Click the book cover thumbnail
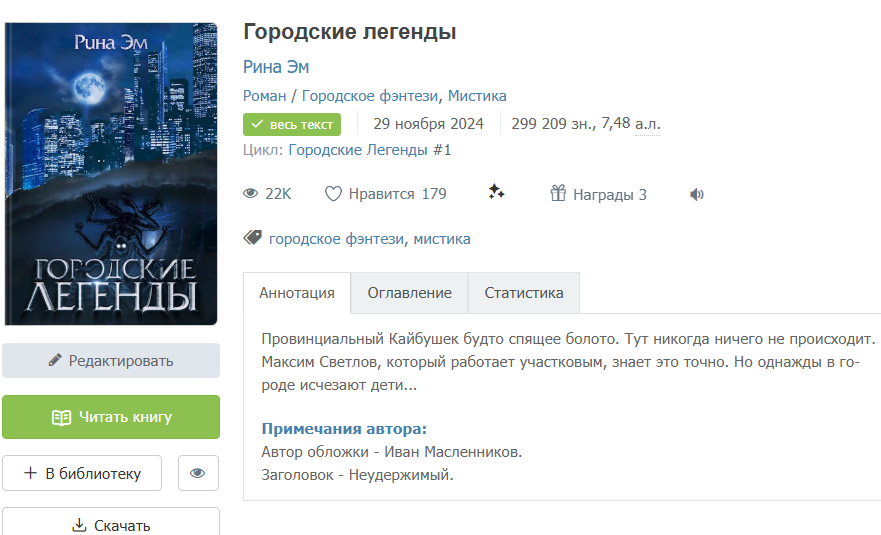881x535 pixels. (x=111, y=174)
